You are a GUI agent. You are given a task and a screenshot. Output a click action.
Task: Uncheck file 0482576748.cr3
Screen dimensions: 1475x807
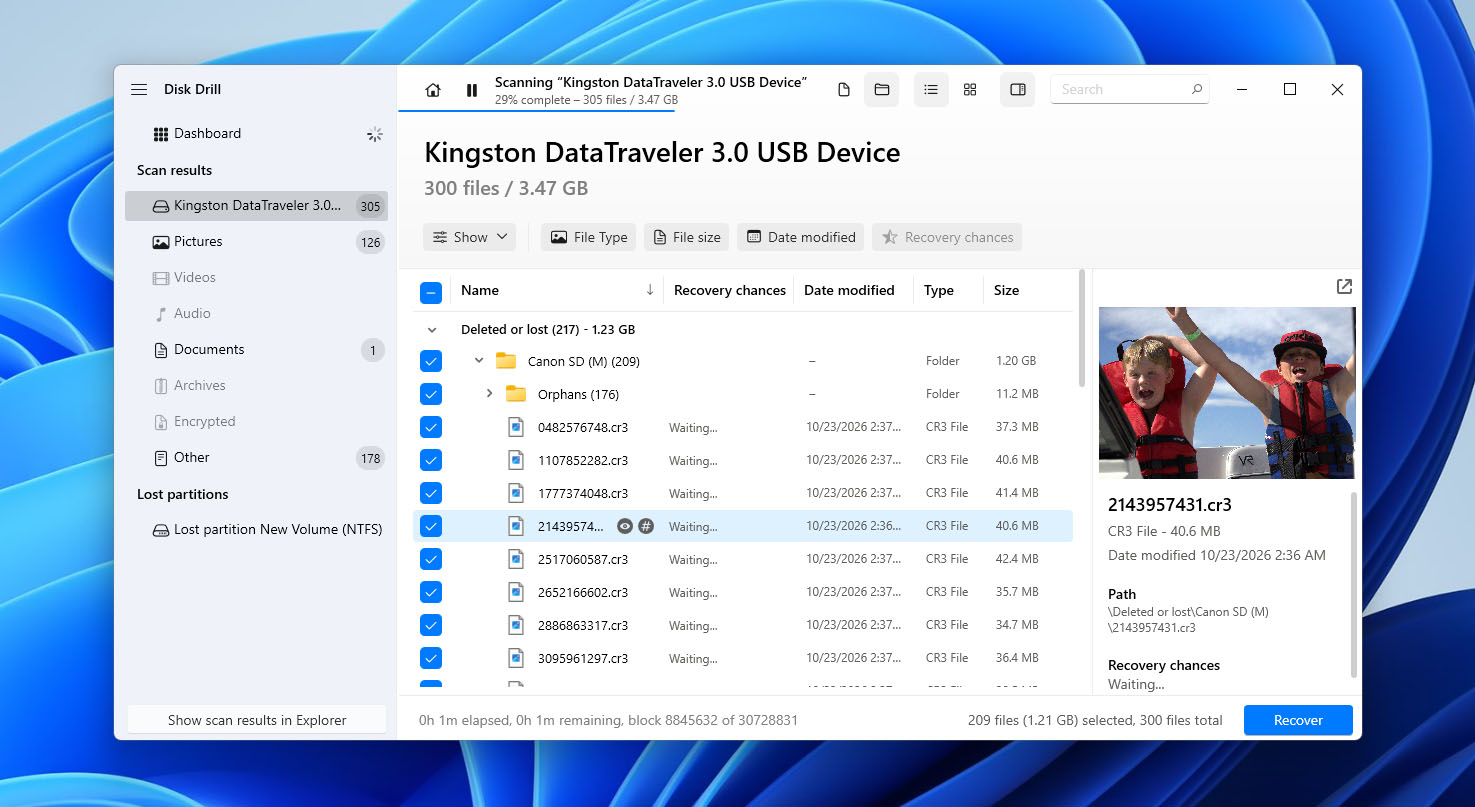431,427
